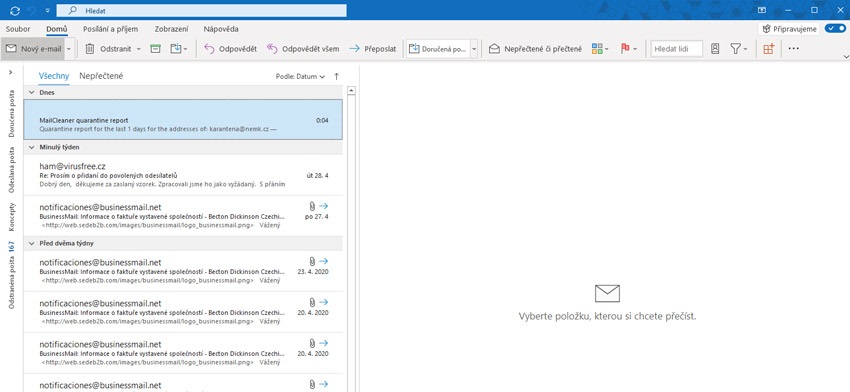Reverse sort order with the up arrow
Screen dimensions: 850x392
336,77
